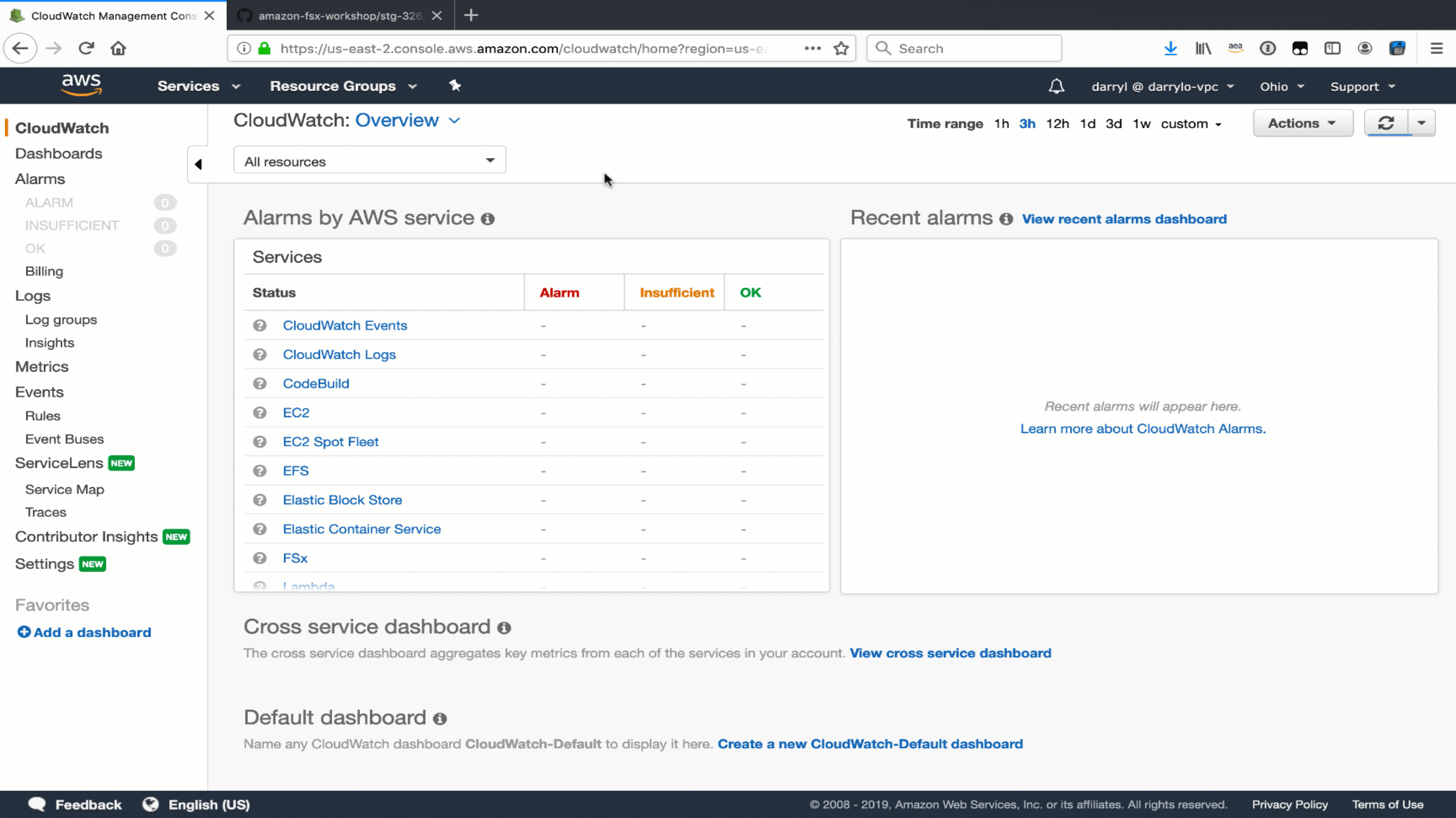Reload the current page
Viewport: 1456px width, 818px height.
86,49
